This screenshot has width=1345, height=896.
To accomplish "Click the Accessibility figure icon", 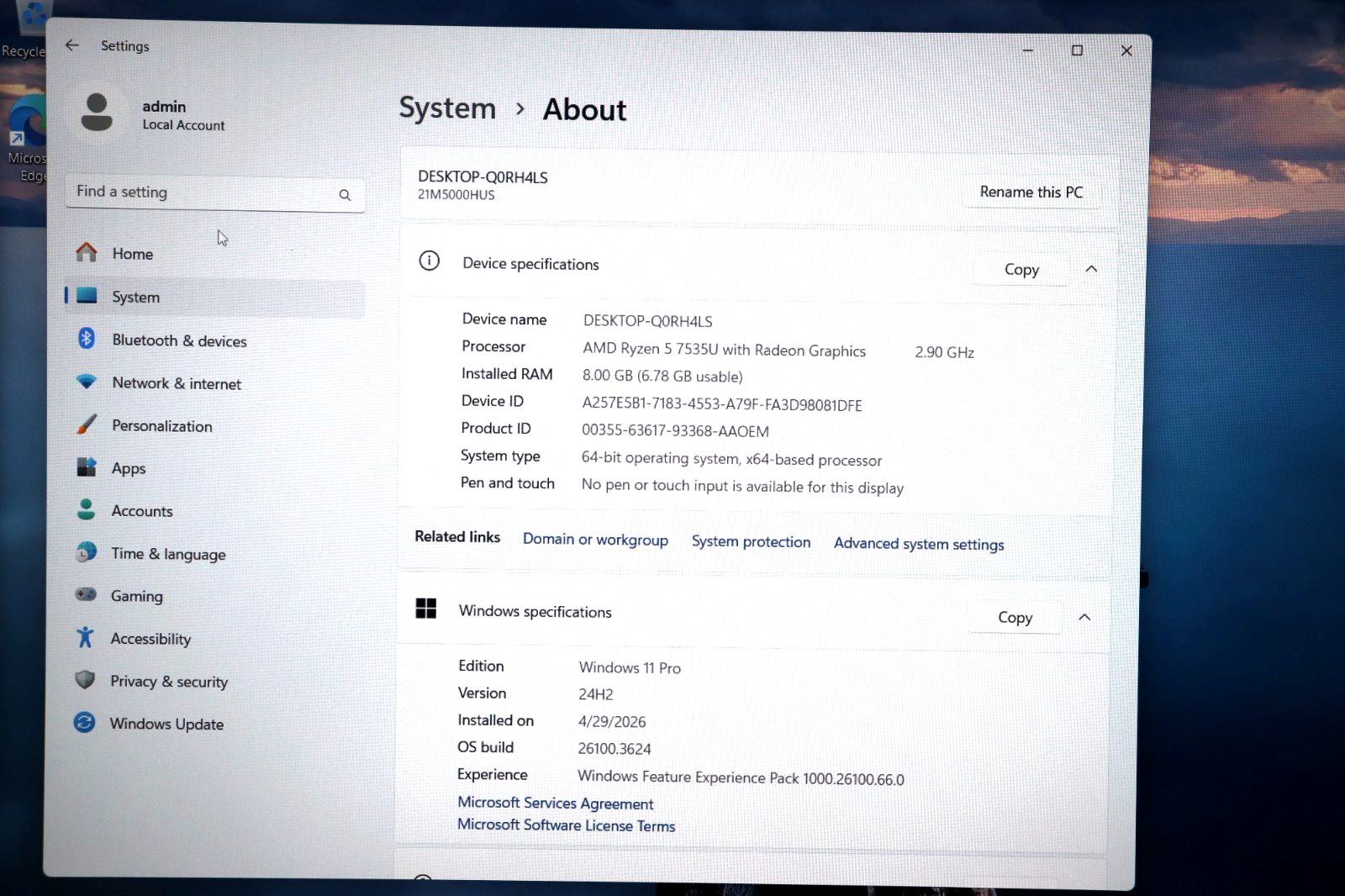I will click(85, 638).
